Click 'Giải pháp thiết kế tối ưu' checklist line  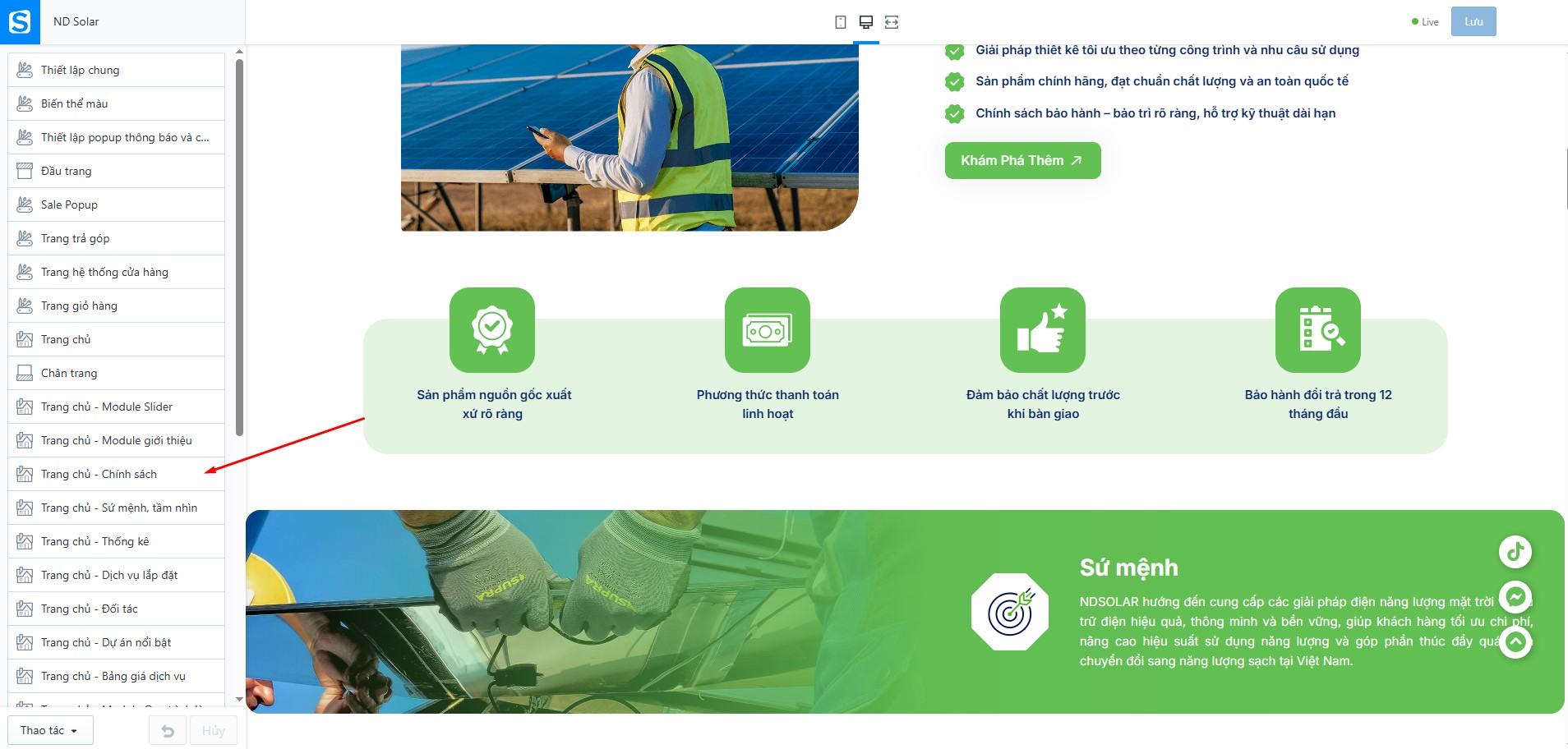click(x=1167, y=50)
